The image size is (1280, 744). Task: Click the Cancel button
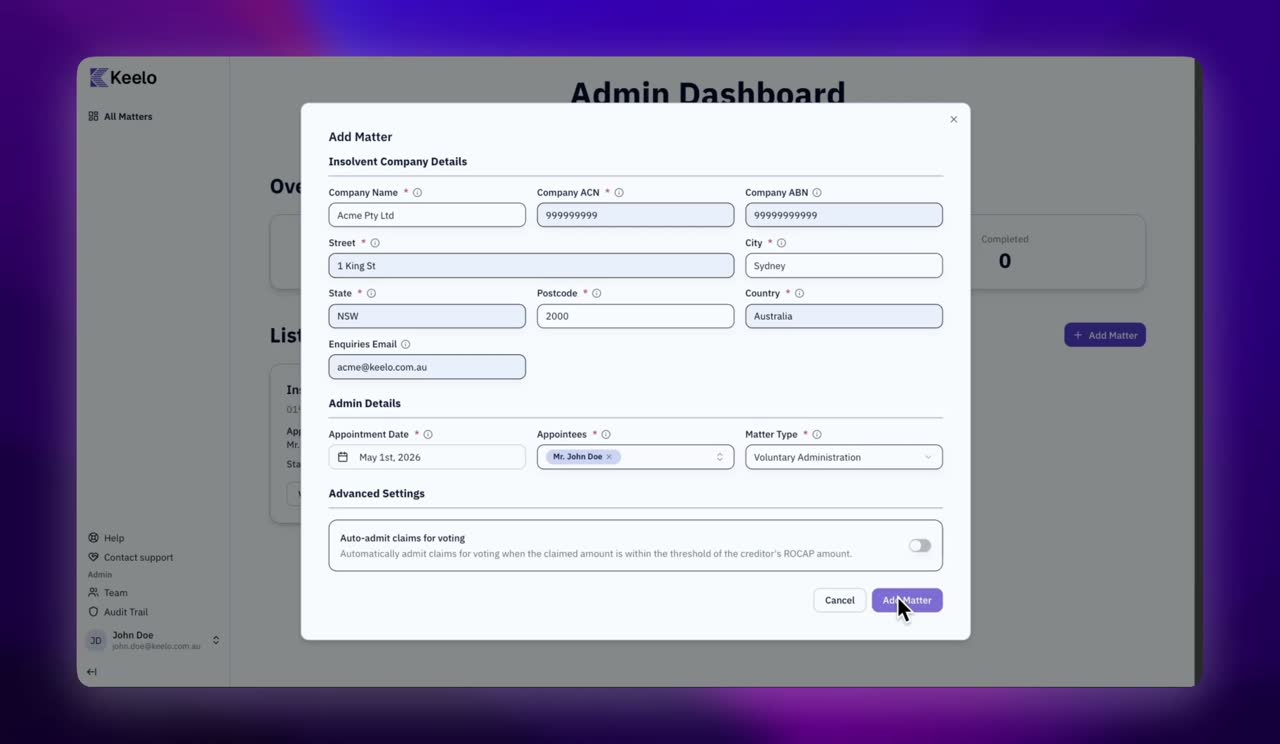tap(840, 601)
